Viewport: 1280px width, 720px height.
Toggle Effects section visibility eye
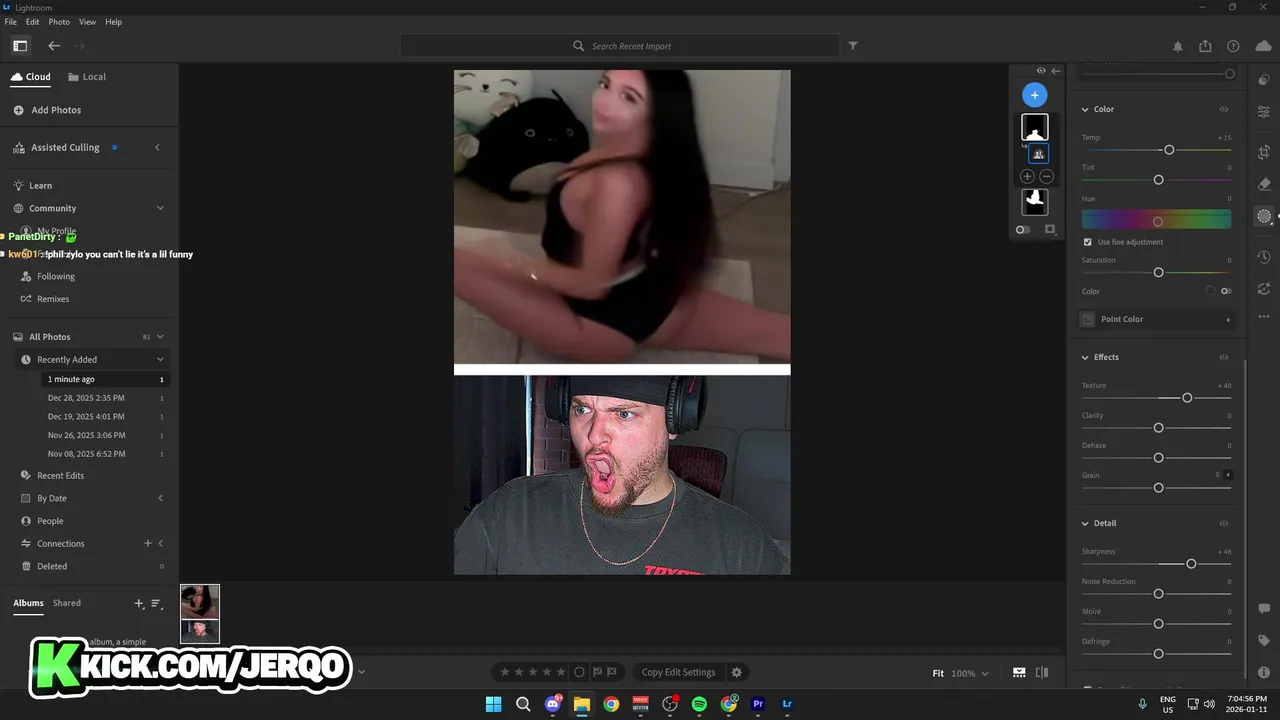[x=1223, y=357]
